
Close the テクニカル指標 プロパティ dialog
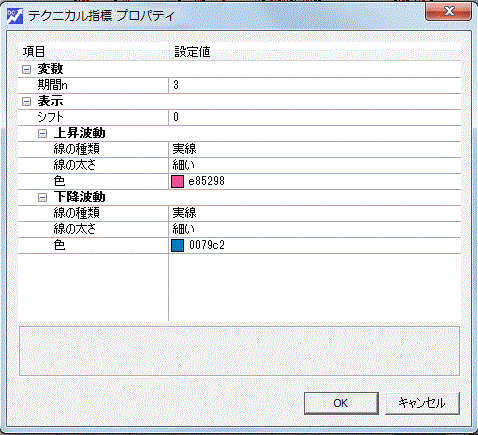448,12
